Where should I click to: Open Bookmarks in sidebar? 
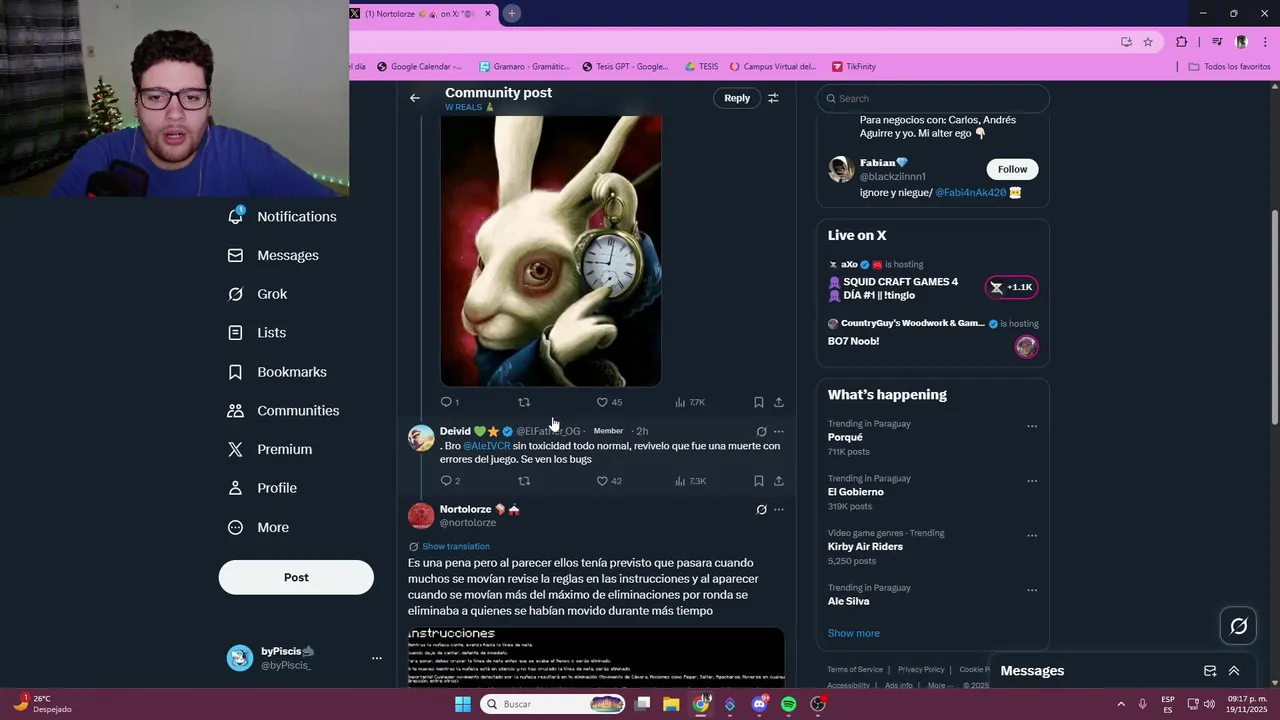tap(277, 372)
